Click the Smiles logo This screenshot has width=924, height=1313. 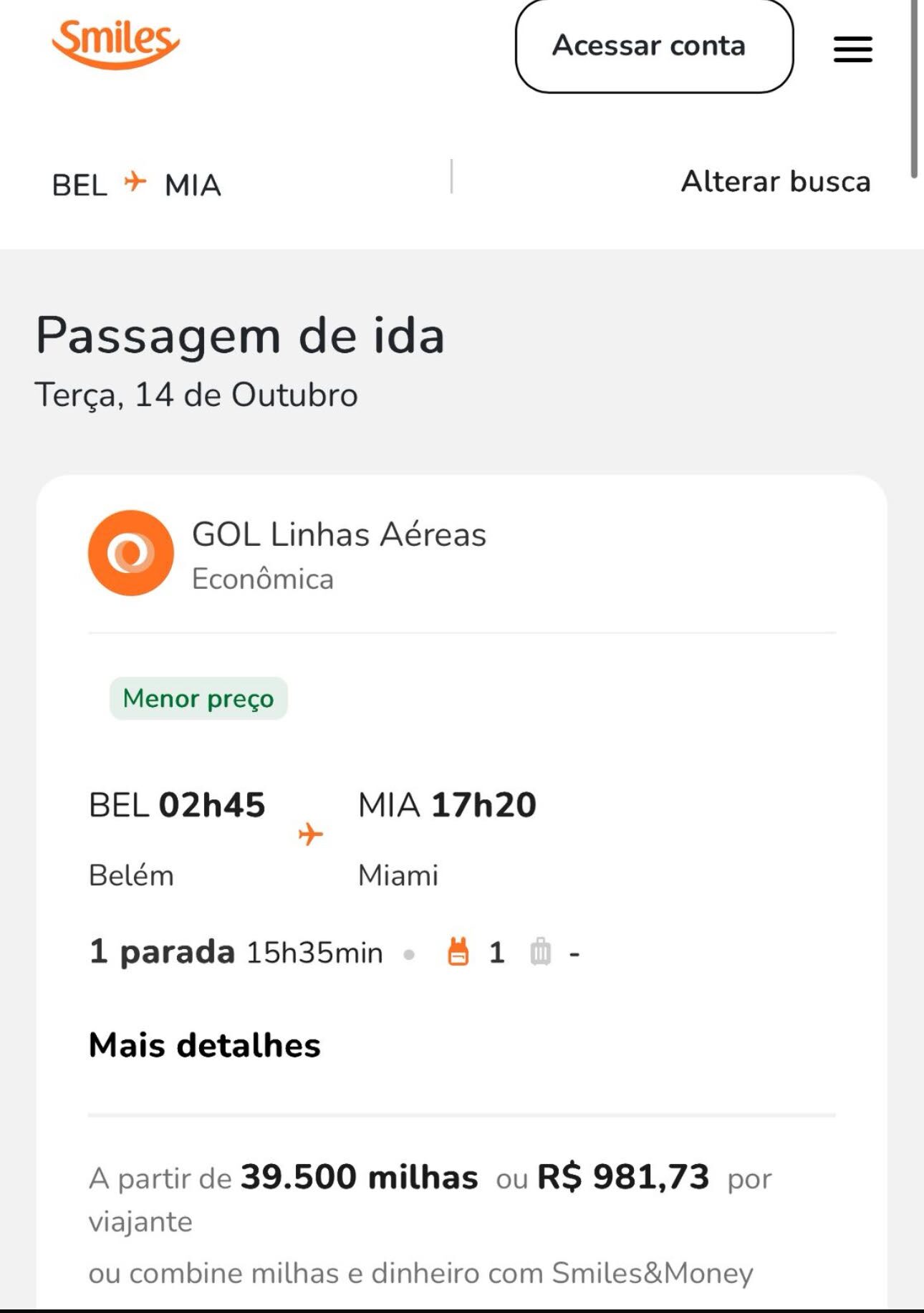point(115,43)
